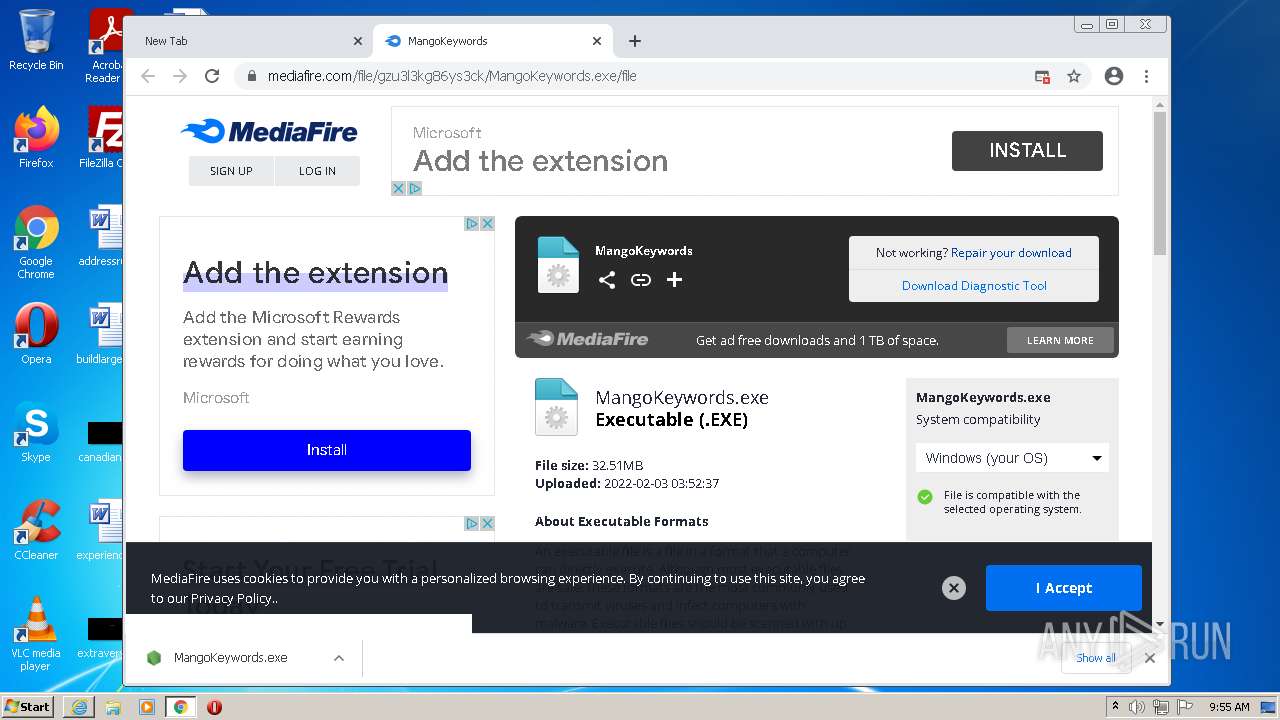
Task: Dismiss cookie banner with X icon
Action: [954, 588]
